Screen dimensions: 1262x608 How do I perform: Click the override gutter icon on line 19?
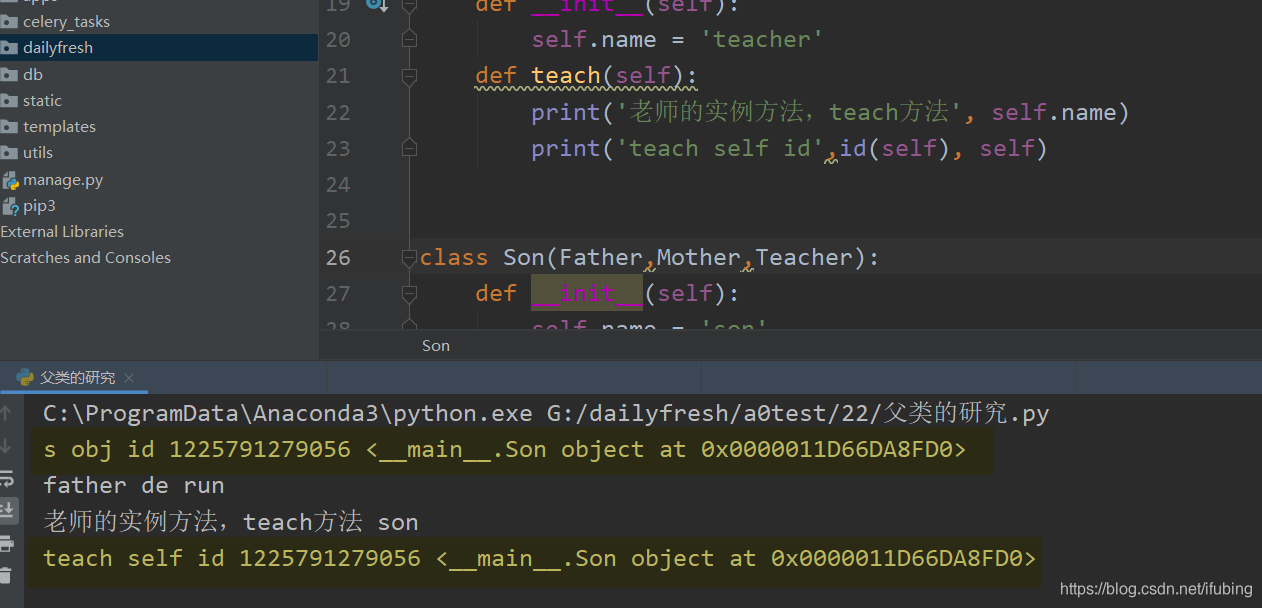pyautogui.click(x=375, y=5)
